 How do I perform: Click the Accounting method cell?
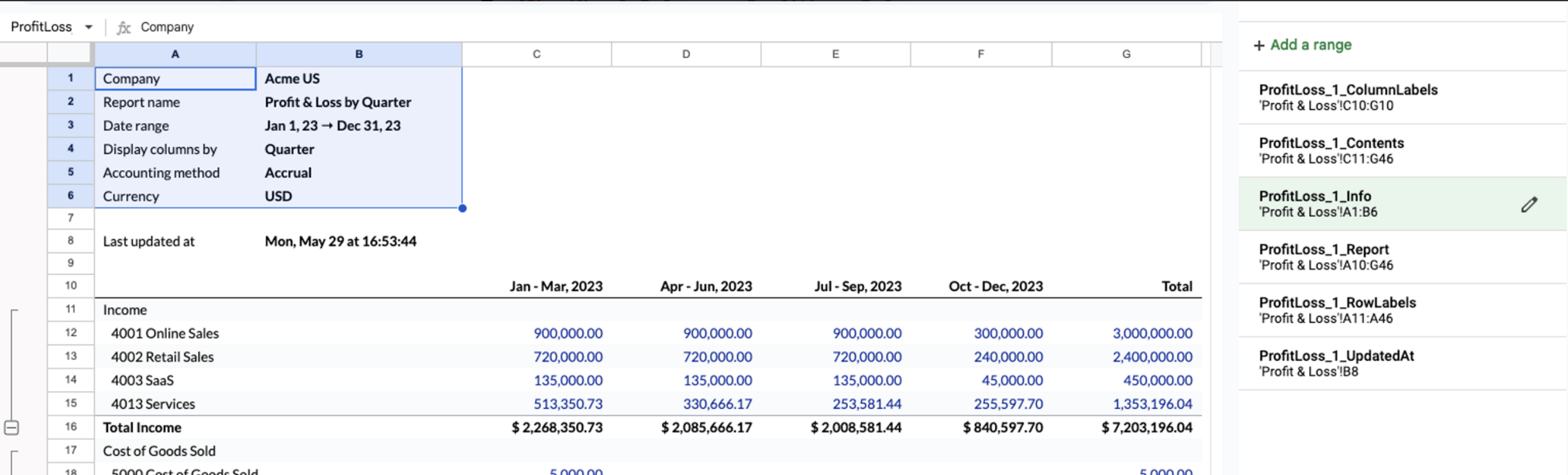point(175,172)
